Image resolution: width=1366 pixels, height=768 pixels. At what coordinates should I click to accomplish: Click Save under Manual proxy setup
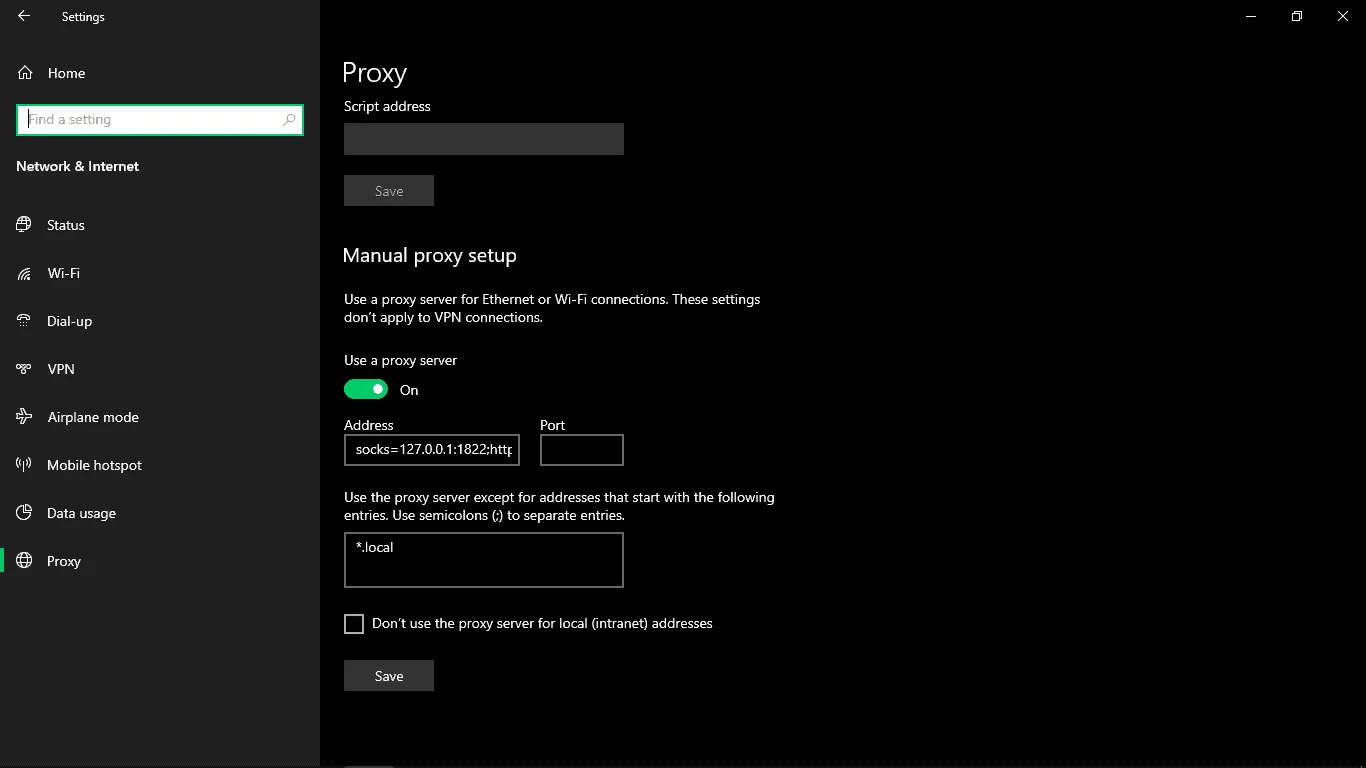pyautogui.click(x=389, y=676)
